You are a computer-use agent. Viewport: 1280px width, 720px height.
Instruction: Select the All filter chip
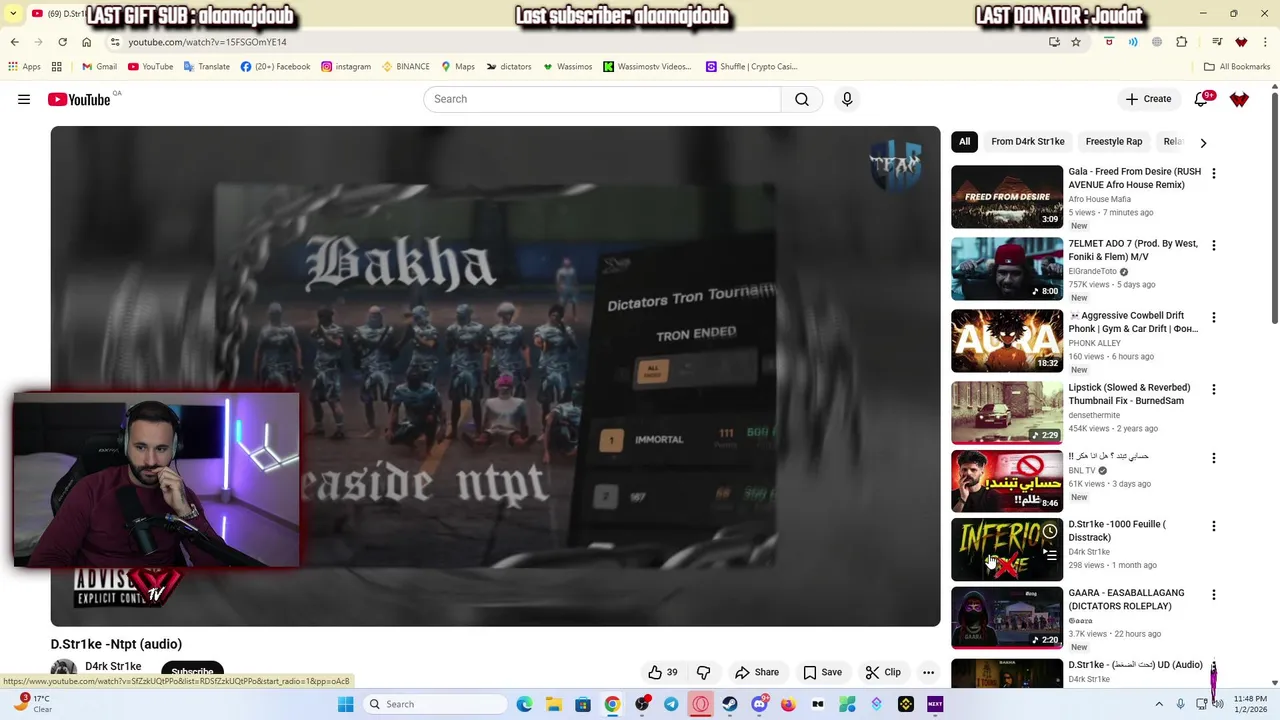(x=964, y=142)
